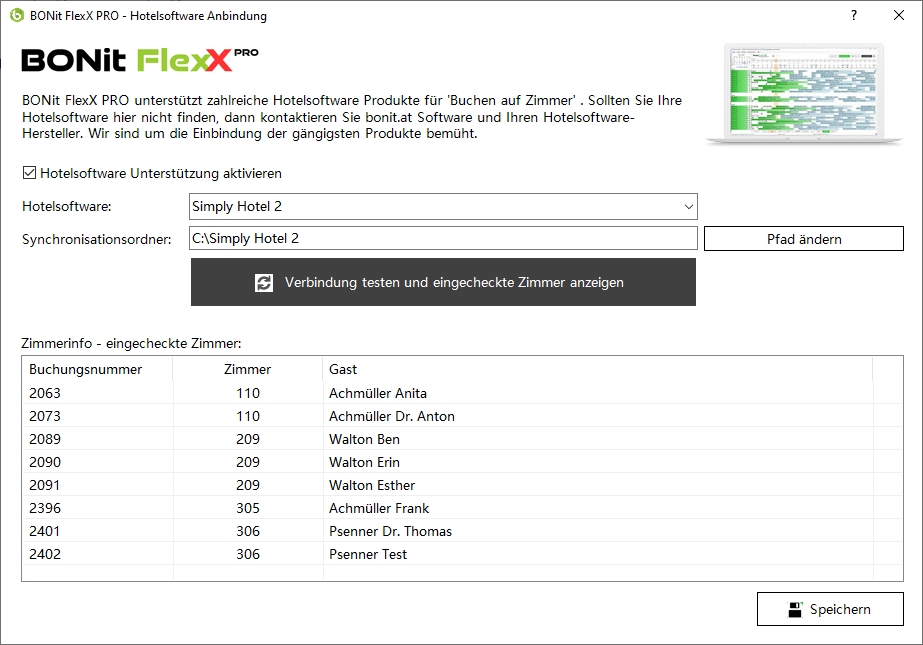Click room 209 in Walton Esther's row

[x=248, y=485]
